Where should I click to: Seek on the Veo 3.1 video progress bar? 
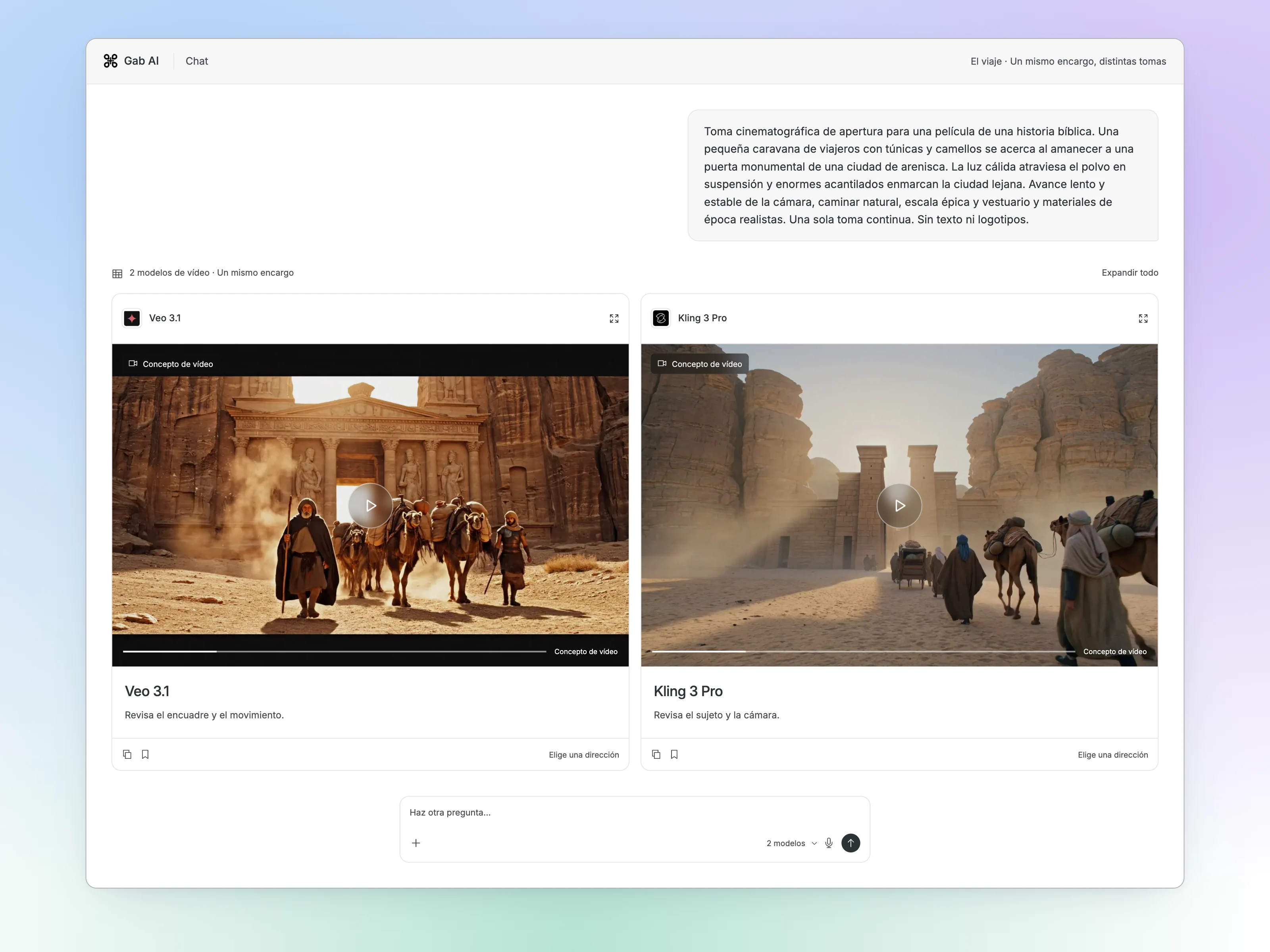335,651
